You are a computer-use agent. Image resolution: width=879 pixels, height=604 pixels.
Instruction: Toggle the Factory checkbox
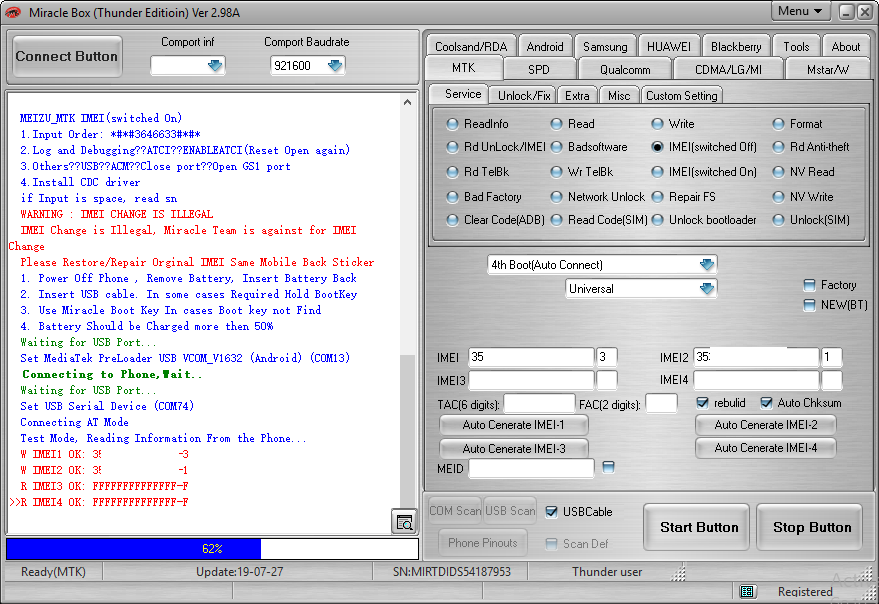coord(809,285)
